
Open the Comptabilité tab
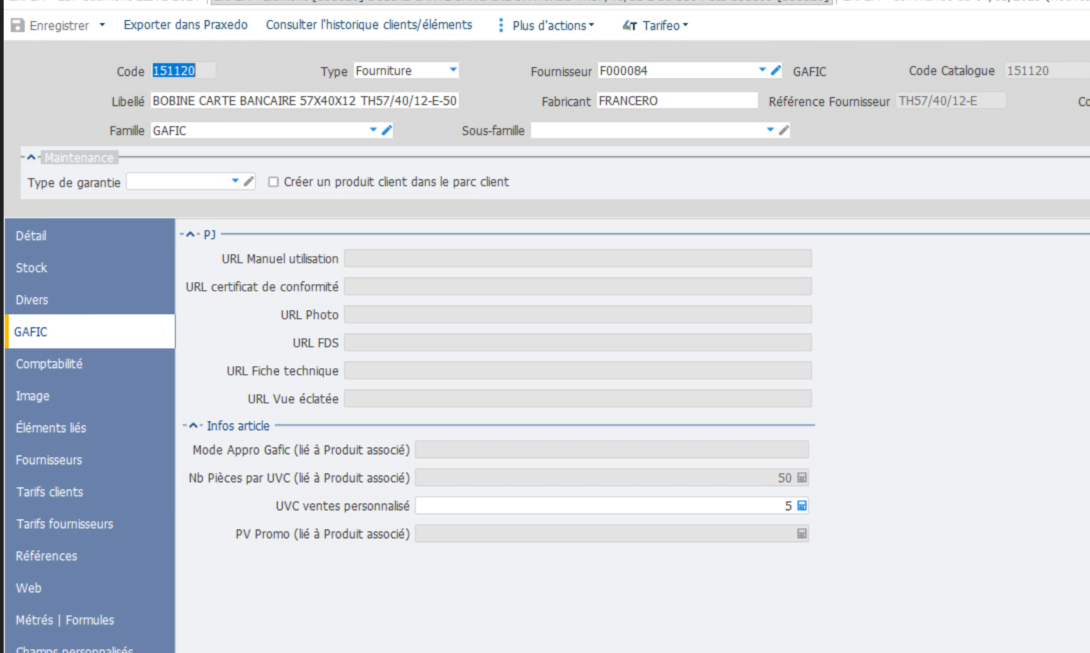49,364
